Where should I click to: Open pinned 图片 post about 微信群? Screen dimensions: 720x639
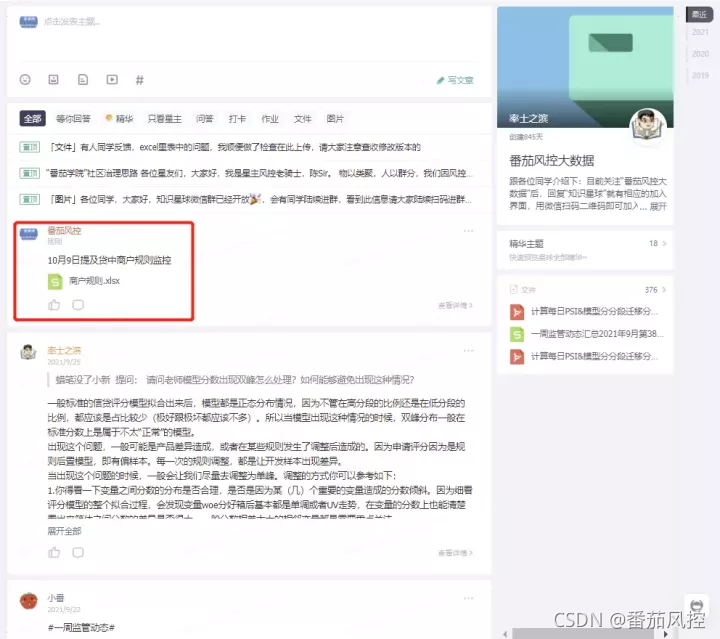tap(259, 199)
